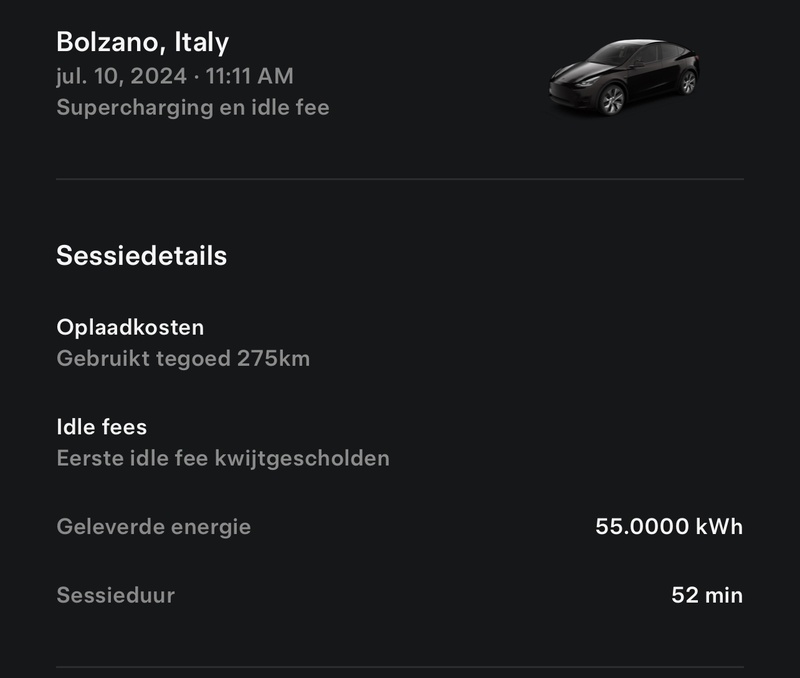Open the Oplaadkosten row
This screenshot has width=800, height=678.
130,327
